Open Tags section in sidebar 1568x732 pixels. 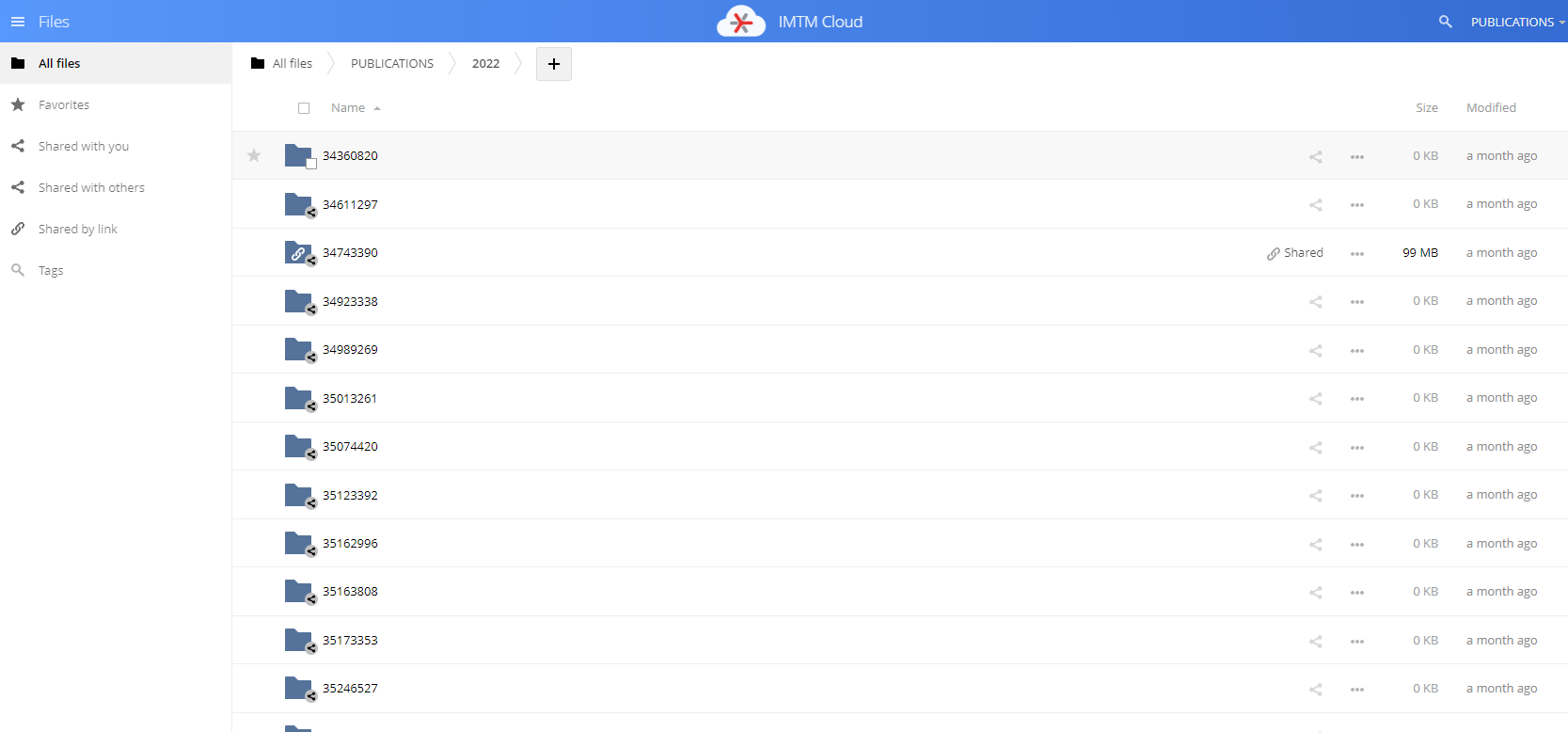(116, 270)
